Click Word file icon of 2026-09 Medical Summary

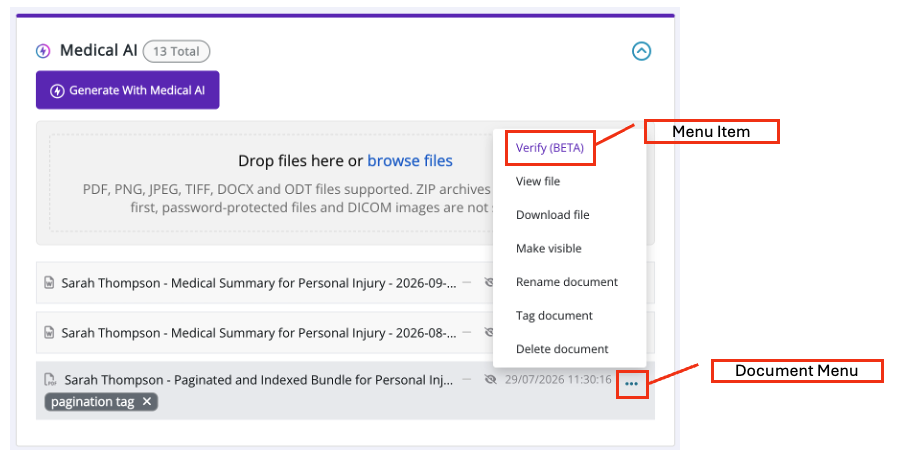(50, 283)
